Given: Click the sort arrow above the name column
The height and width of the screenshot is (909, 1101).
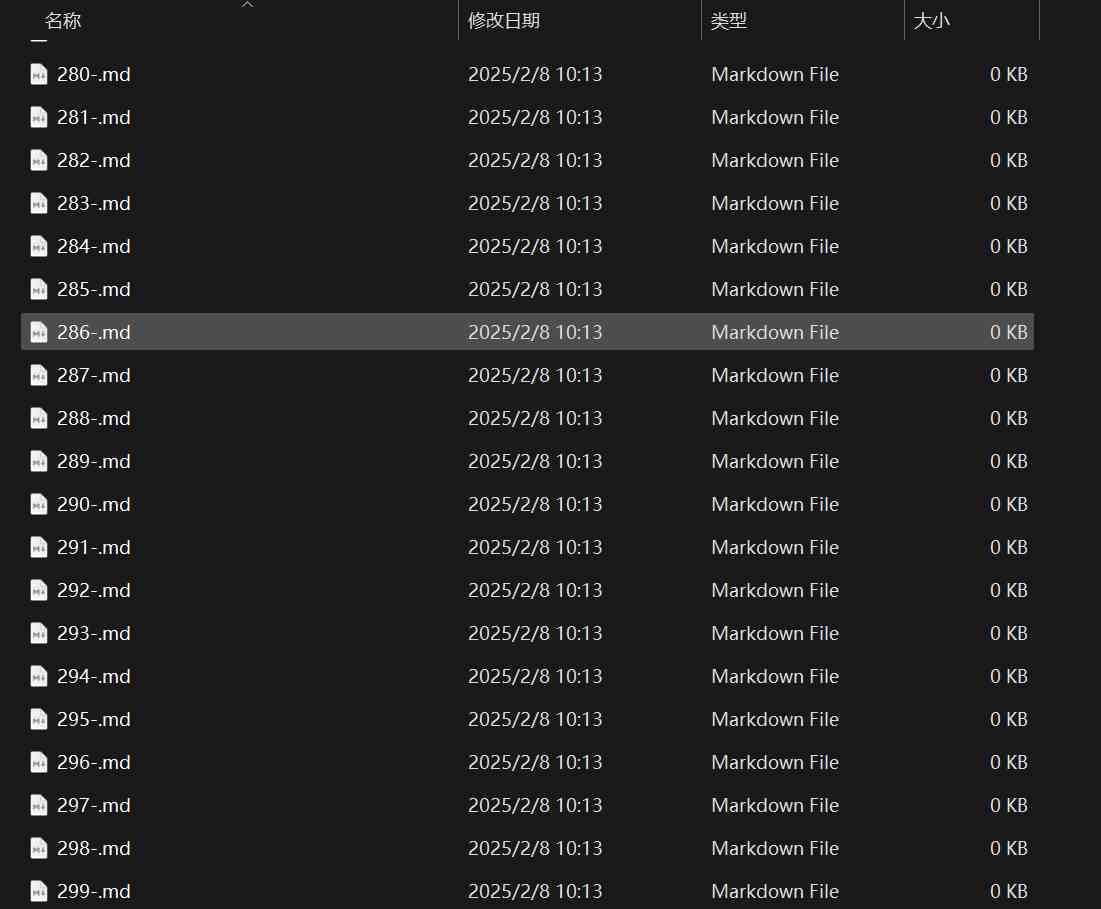Looking at the screenshot, I should click(248, 5).
